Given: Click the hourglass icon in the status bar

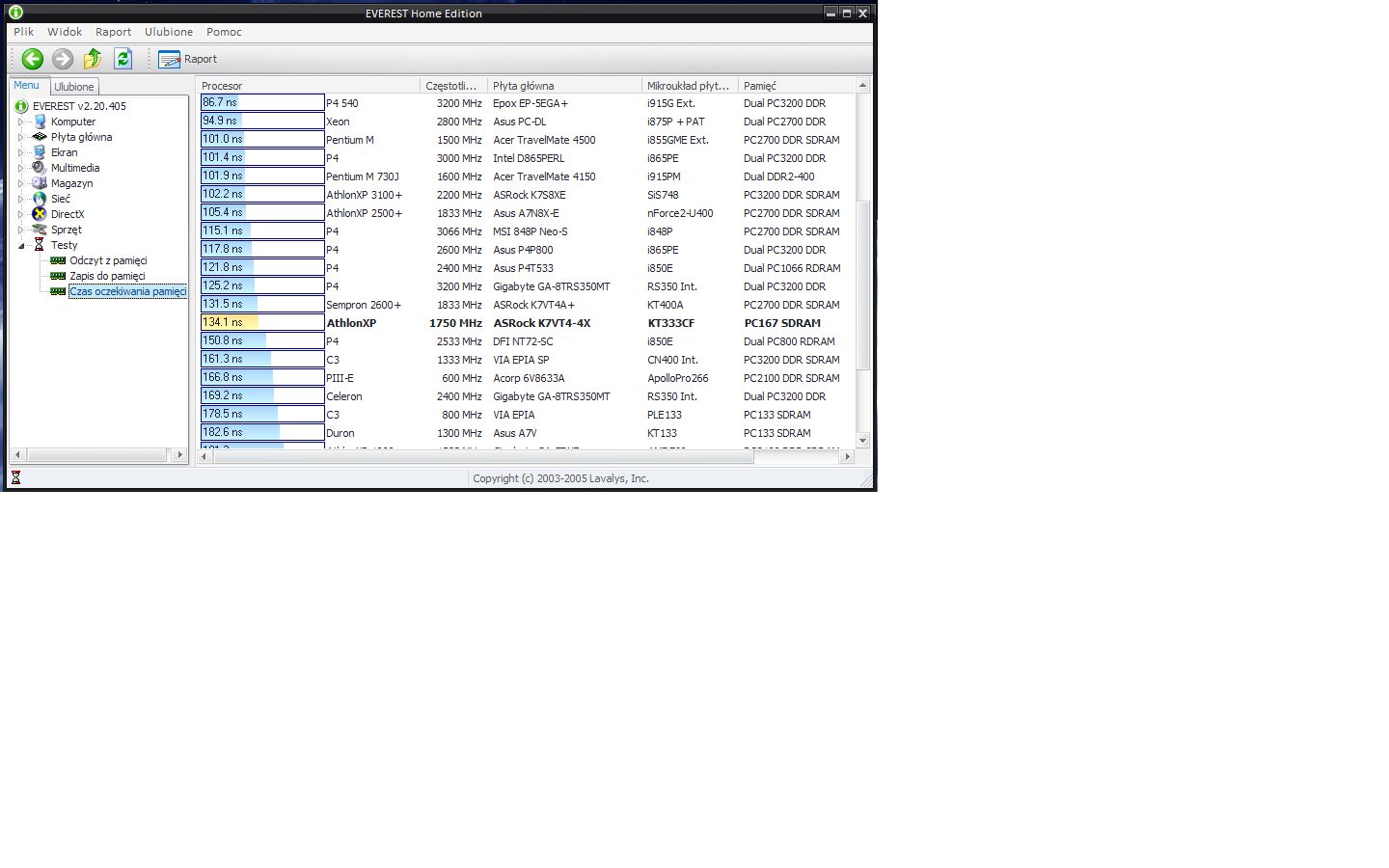Looking at the screenshot, I should tap(15, 477).
